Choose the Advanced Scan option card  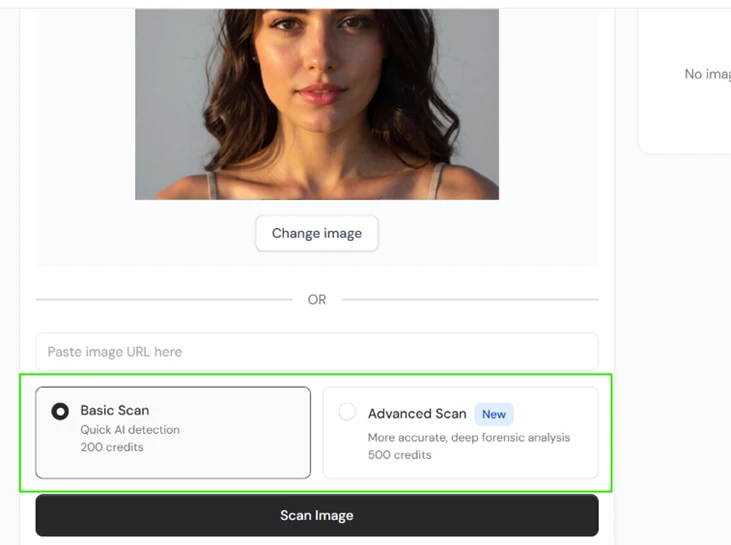460,432
